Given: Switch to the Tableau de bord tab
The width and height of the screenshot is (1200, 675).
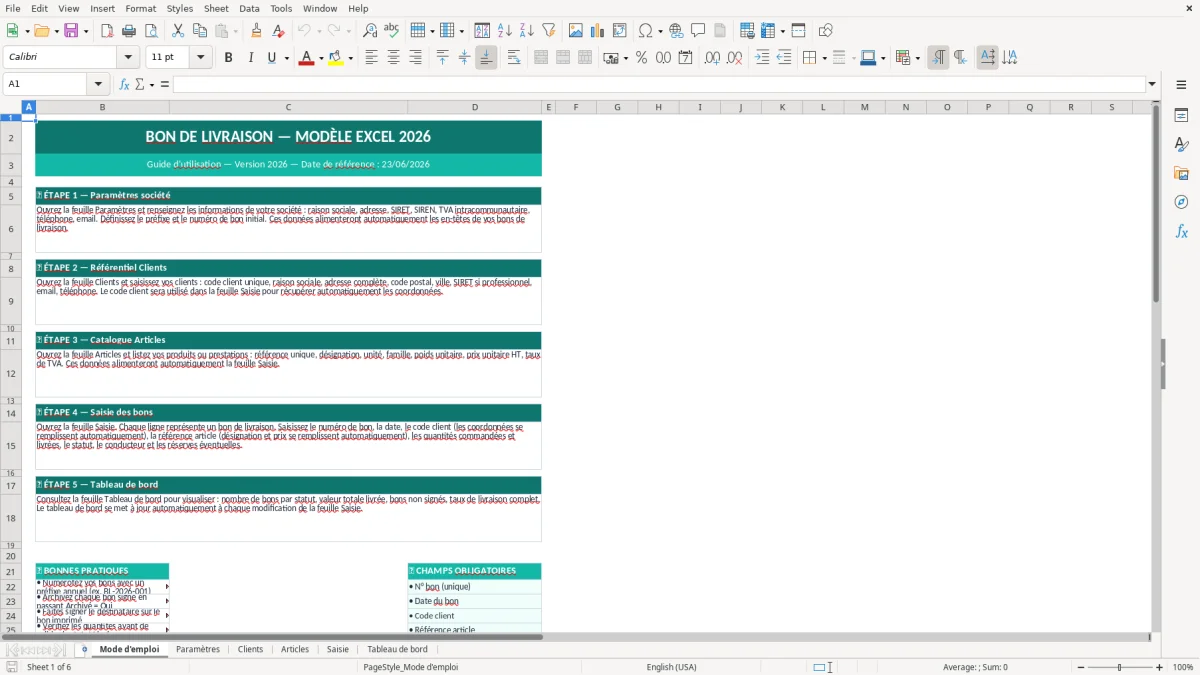Looking at the screenshot, I should pyautogui.click(x=397, y=649).
